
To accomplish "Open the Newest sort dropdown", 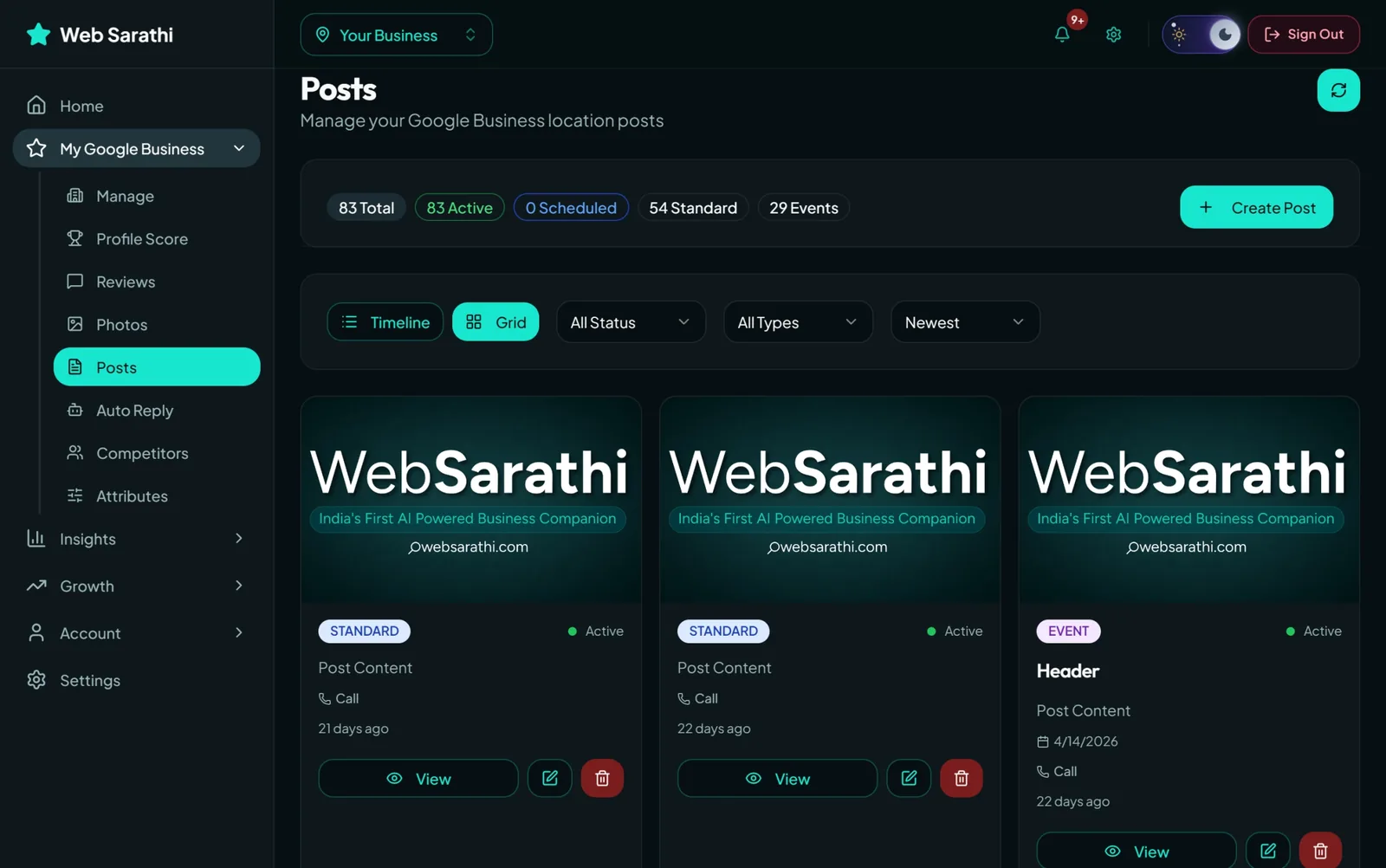I will (x=965, y=322).
